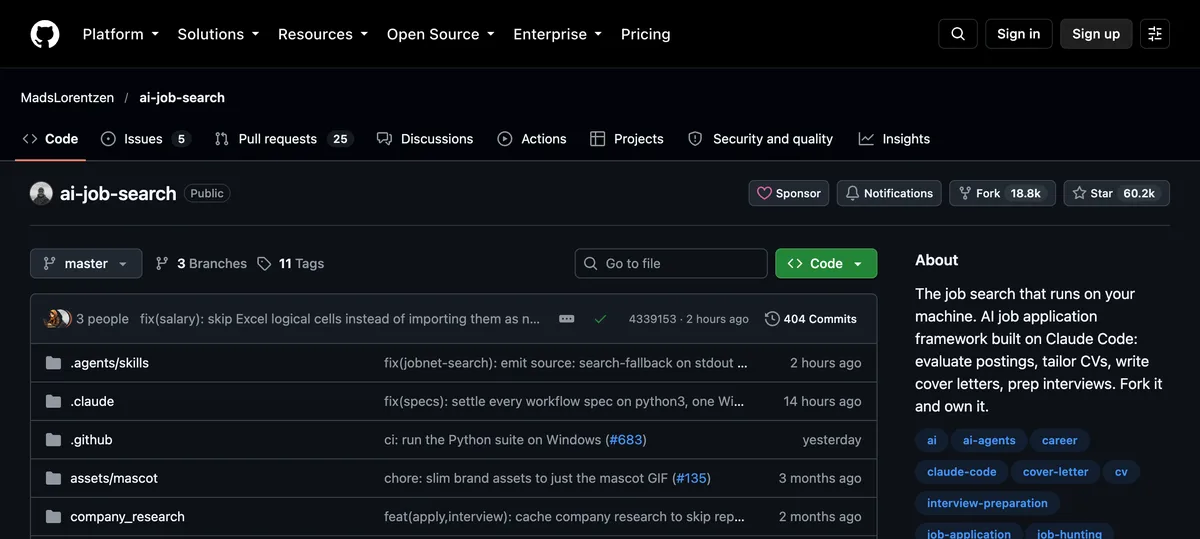Click the interview-preparation topic tag
1200x539 pixels.
tap(987, 503)
